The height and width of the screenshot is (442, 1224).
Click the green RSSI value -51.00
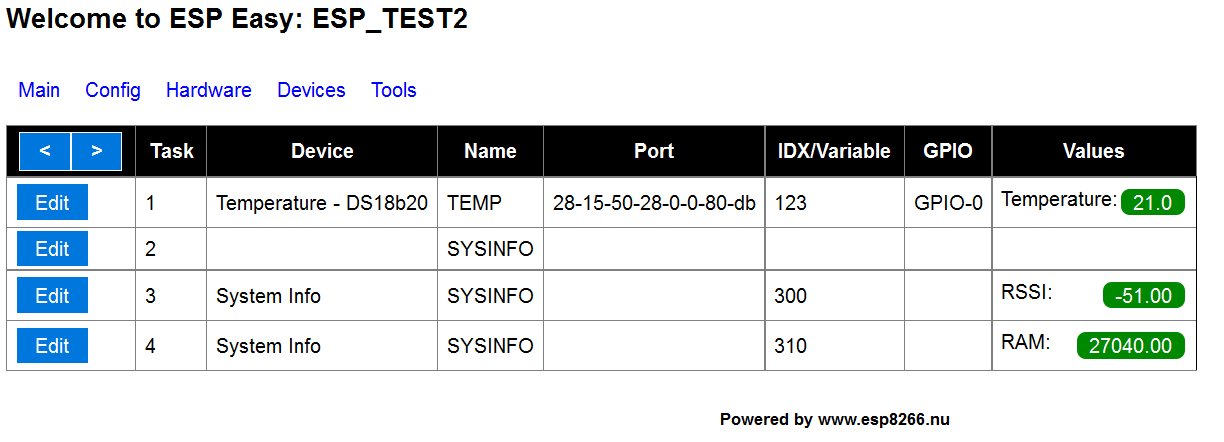tap(1143, 296)
